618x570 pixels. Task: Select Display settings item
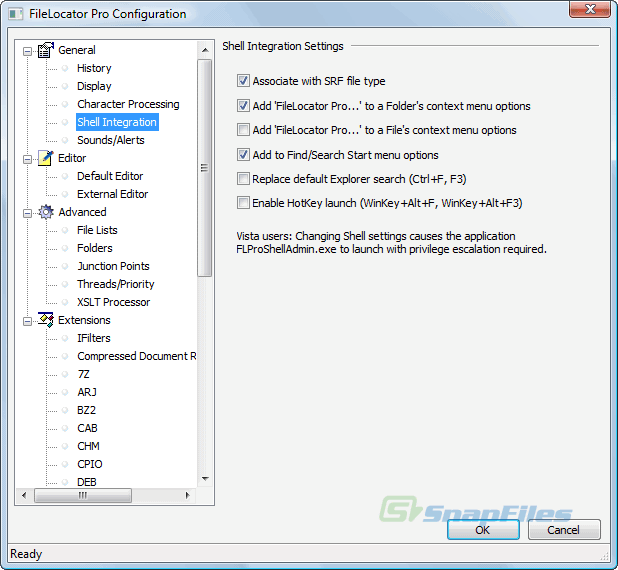94,86
